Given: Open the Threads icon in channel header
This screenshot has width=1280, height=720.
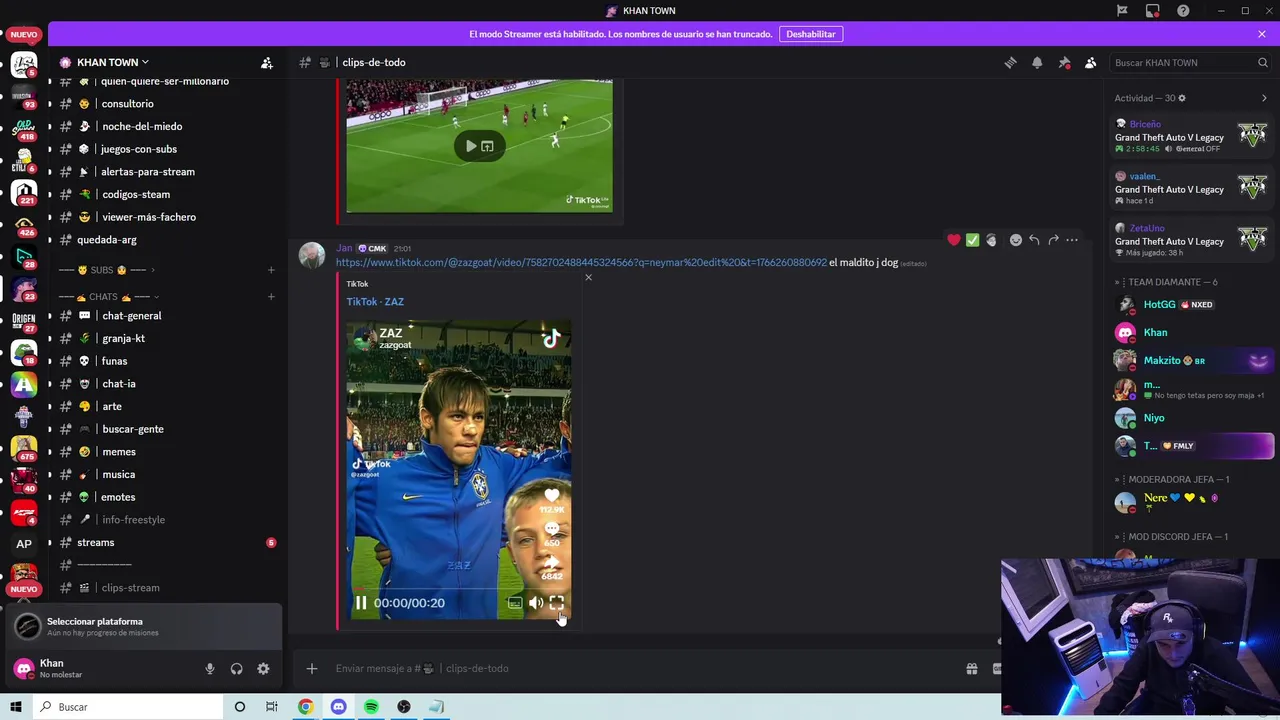Looking at the screenshot, I should click(x=1010, y=62).
